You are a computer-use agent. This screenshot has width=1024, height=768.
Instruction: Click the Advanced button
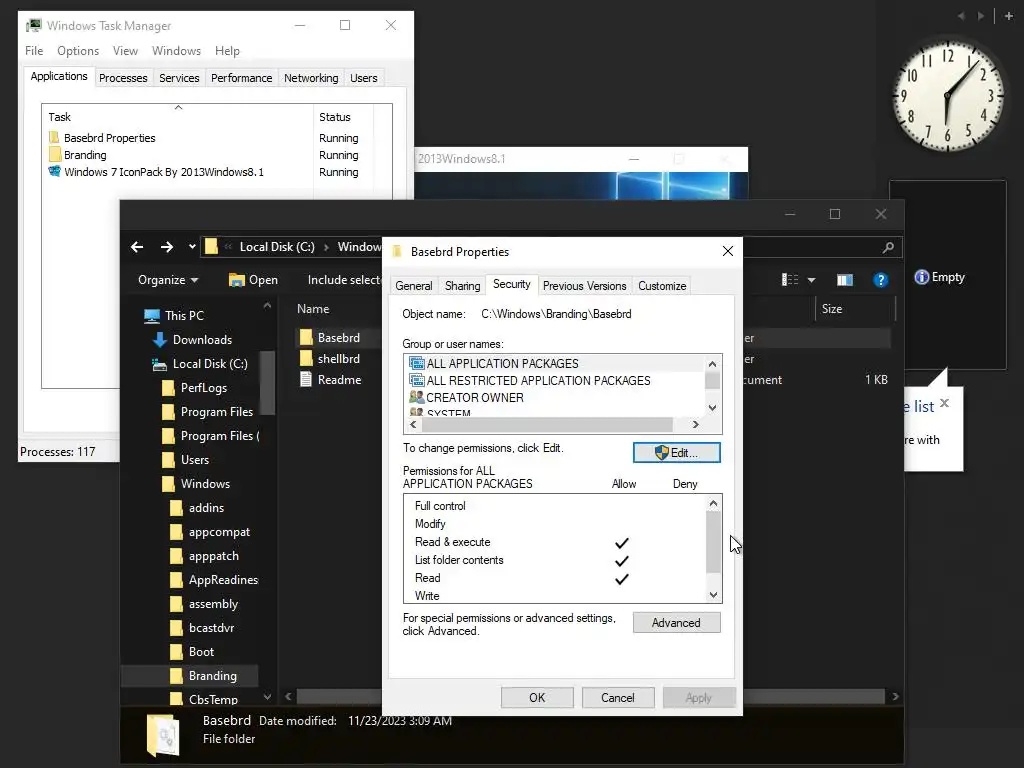click(677, 623)
